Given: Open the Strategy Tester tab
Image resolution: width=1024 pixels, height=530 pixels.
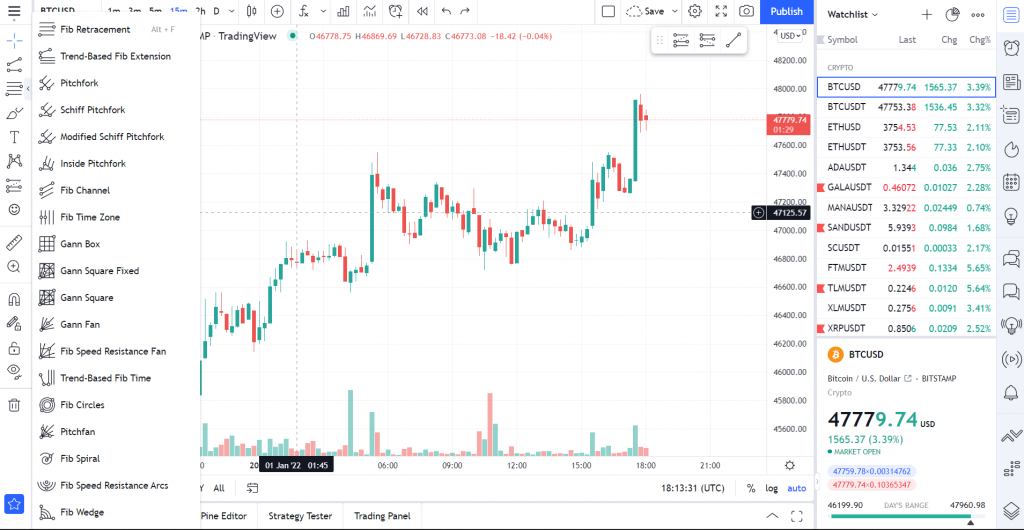Looking at the screenshot, I should 300,516.
